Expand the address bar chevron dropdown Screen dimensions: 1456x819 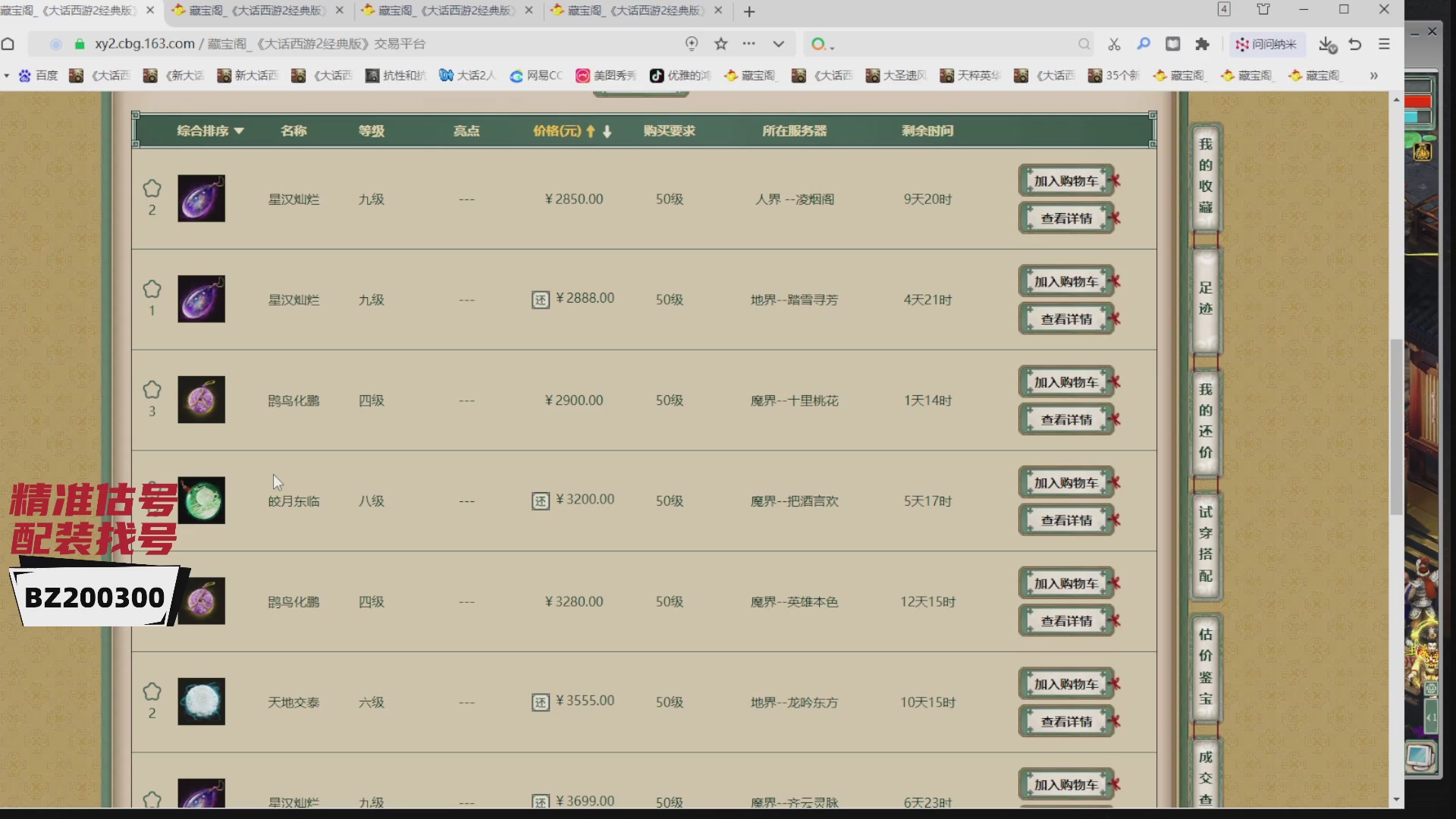tap(778, 44)
